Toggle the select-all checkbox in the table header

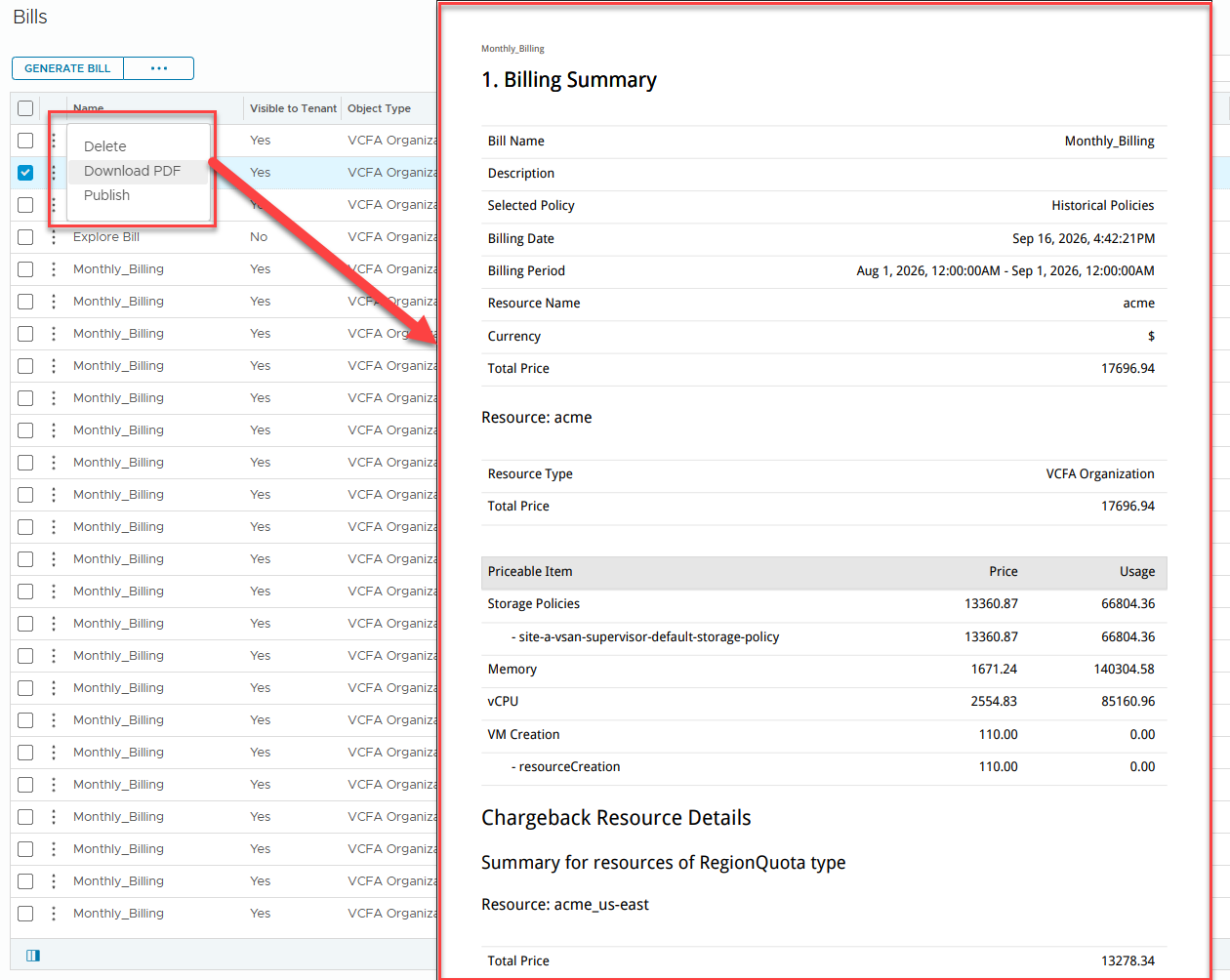click(x=25, y=108)
